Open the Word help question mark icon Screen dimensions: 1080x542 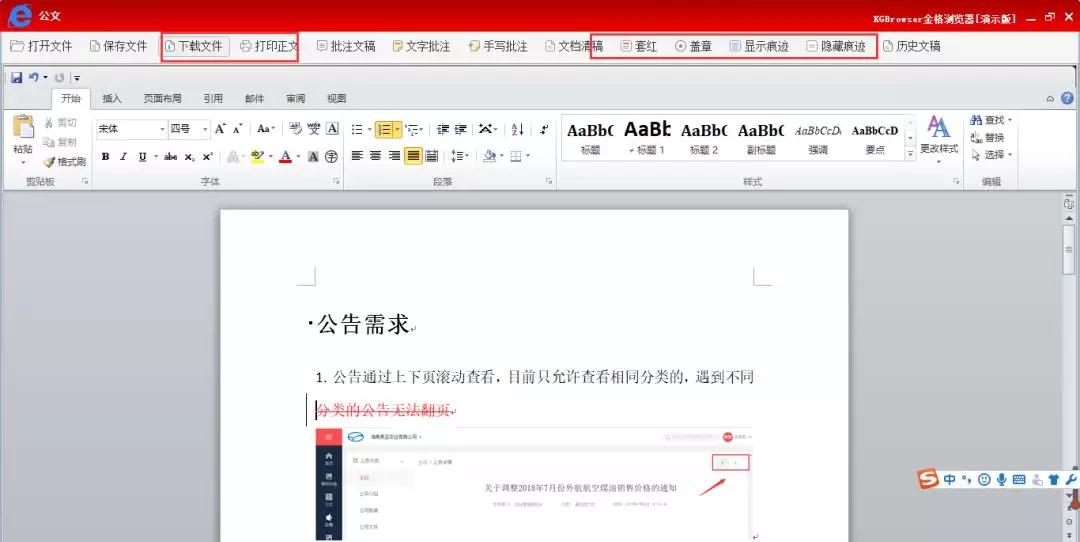[x=1067, y=98]
